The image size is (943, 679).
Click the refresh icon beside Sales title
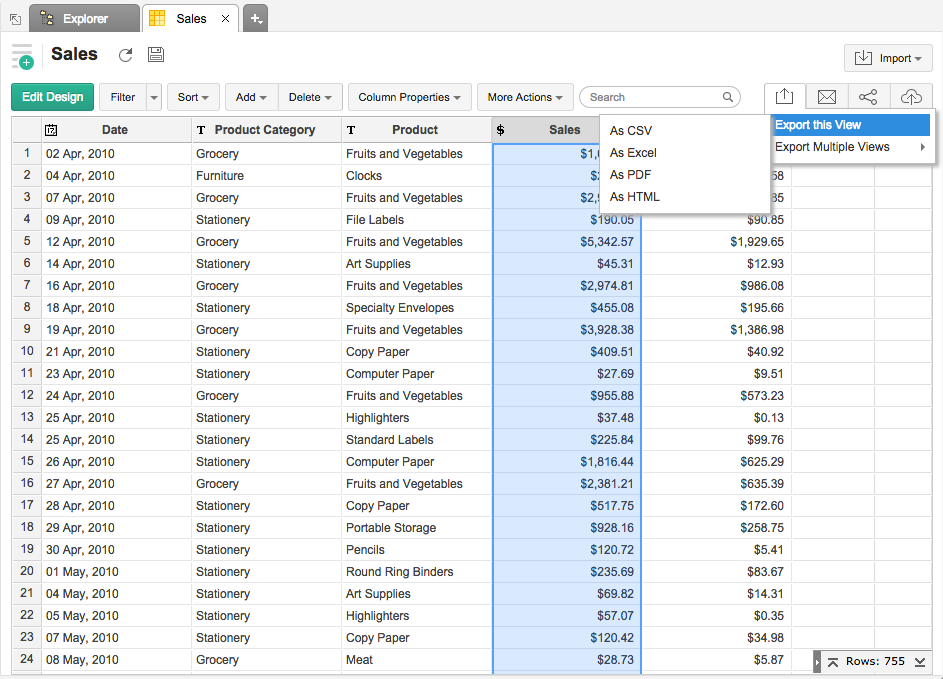(125, 55)
